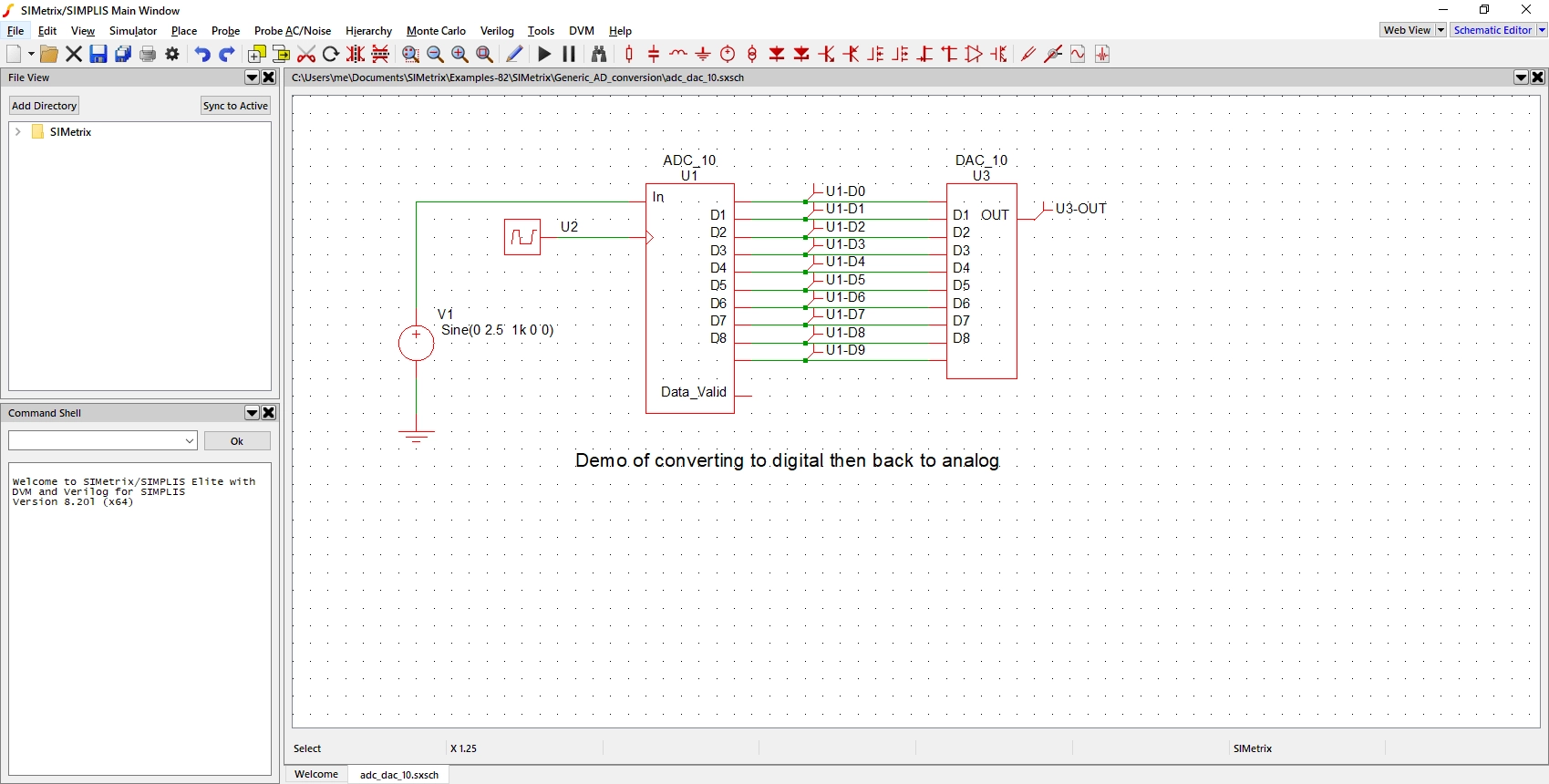This screenshot has width=1549, height=784.
Task: Open the dropdown arrow beside the New icon
Action: coord(32,54)
